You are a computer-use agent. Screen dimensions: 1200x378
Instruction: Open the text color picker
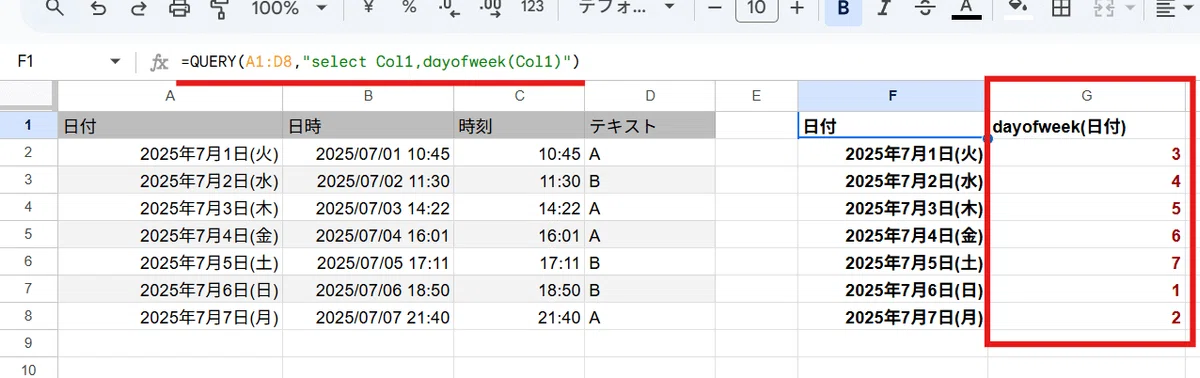pos(965,9)
